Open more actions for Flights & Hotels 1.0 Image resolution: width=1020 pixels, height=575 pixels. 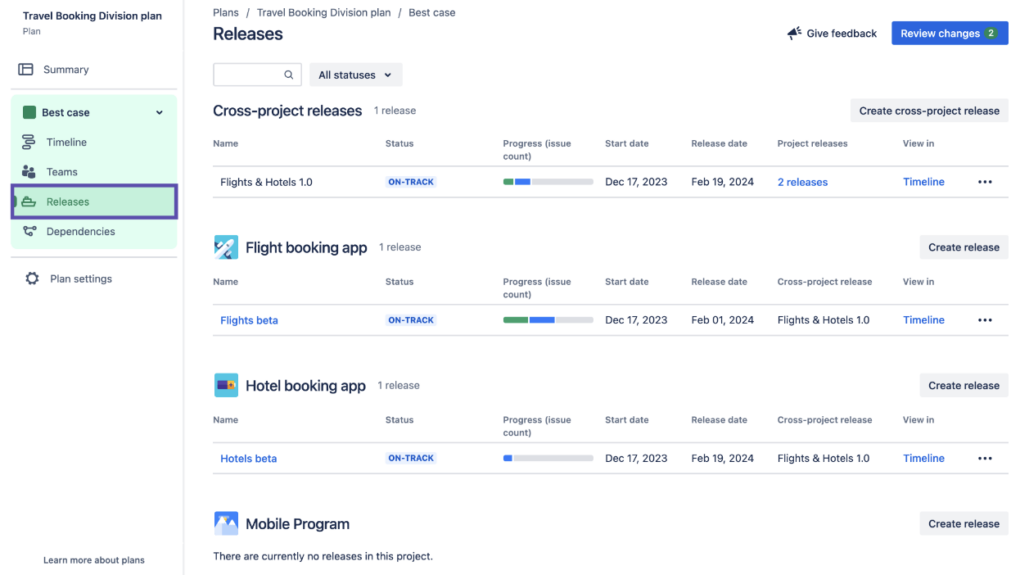tap(985, 182)
